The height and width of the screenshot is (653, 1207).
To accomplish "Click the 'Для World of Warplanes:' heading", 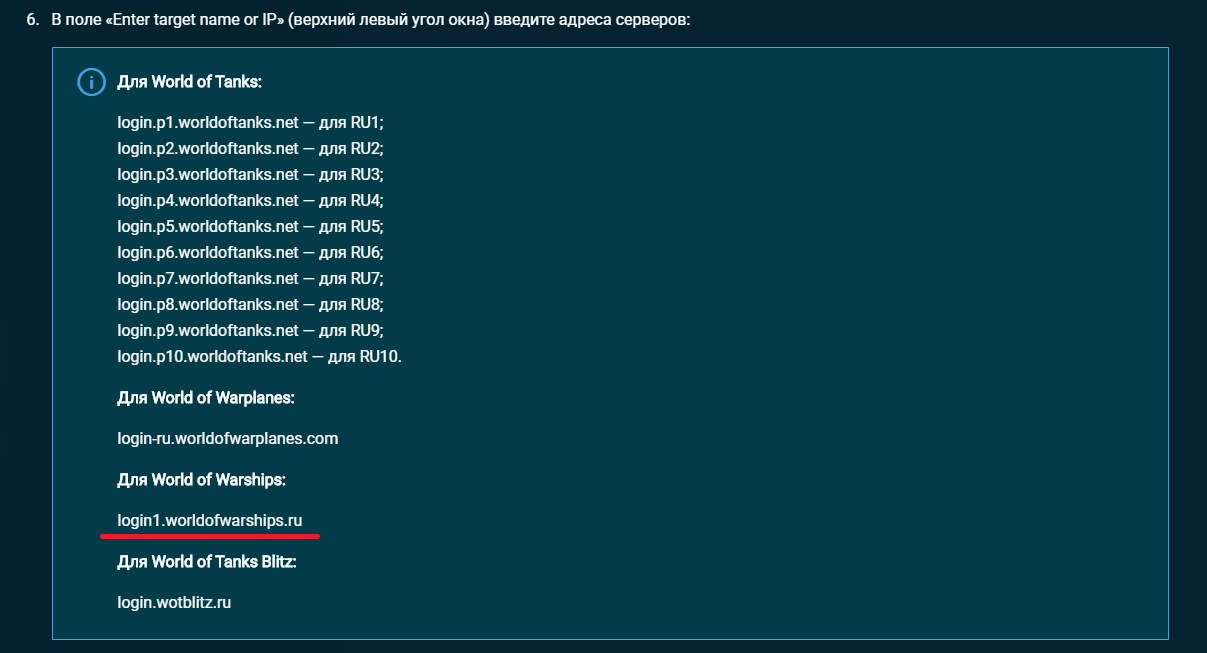I will (x=206, y=397).
